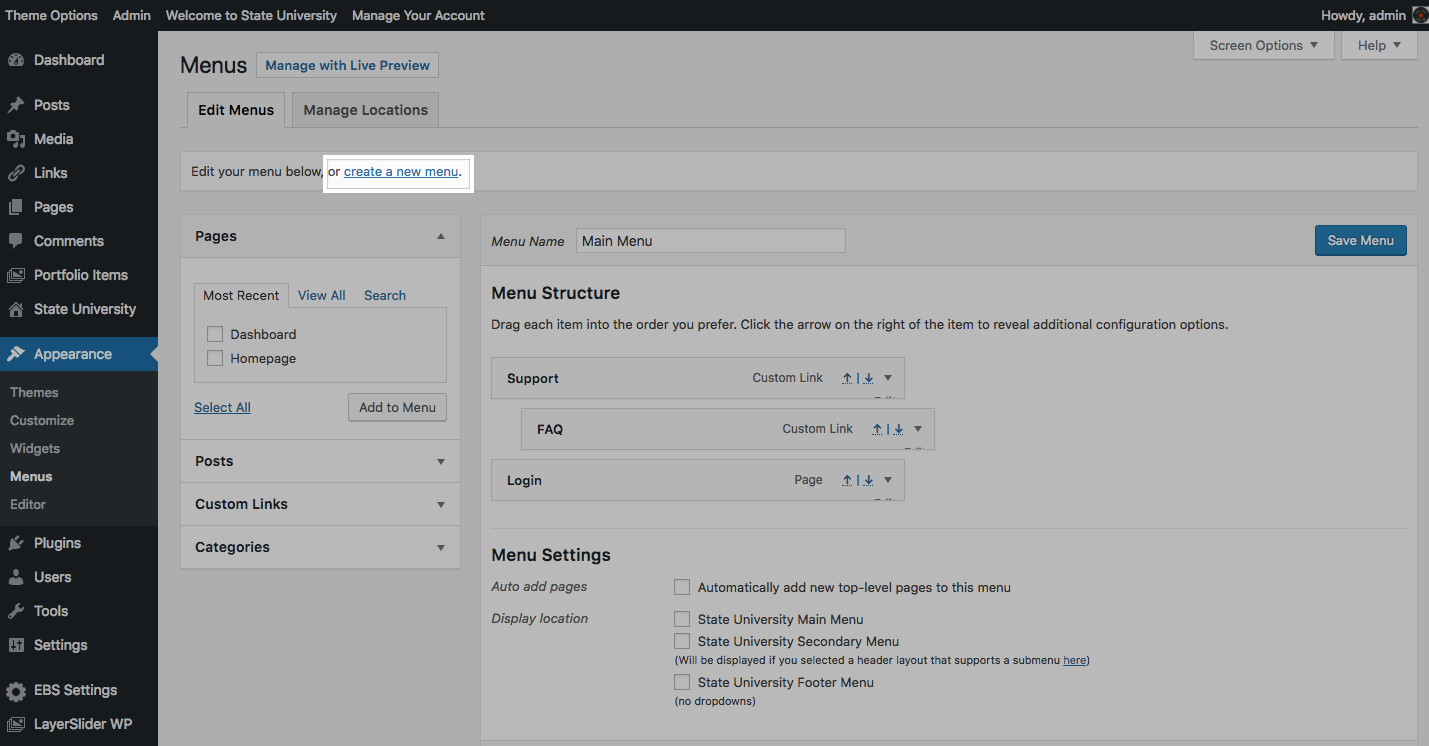
Task: Select the Most Recent pages tab
Action: [241, 295]
